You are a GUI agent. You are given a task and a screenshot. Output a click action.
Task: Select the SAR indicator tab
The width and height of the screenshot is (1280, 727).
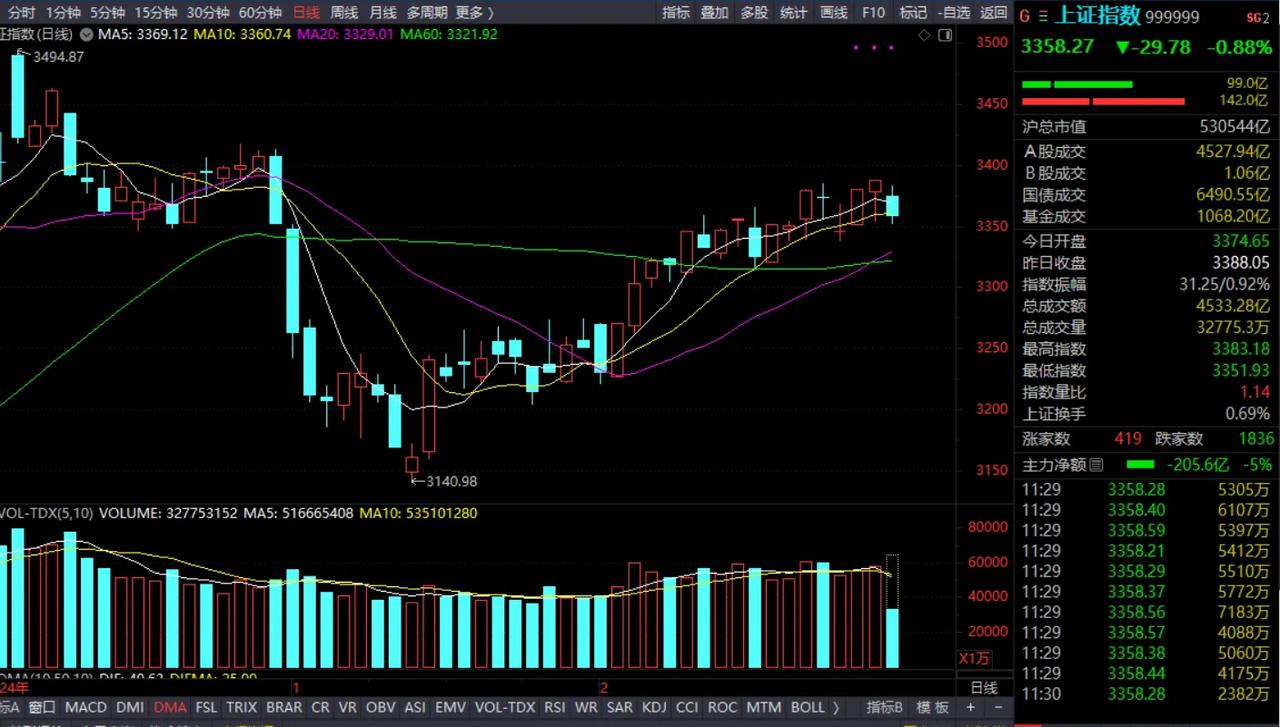620,707
